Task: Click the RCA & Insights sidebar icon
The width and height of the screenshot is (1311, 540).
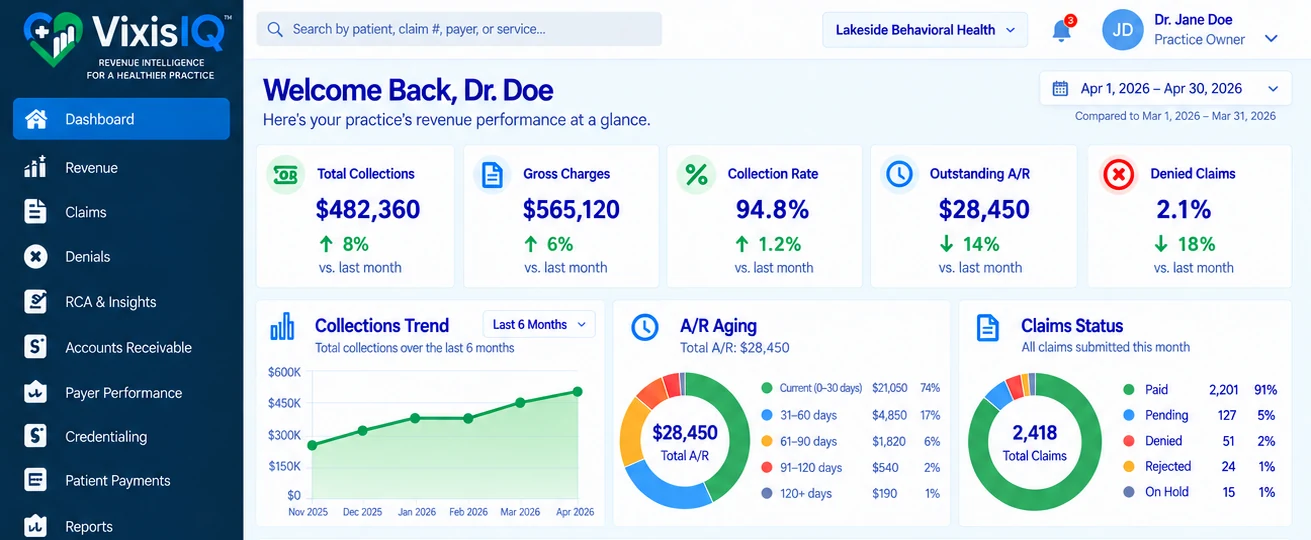Action: click(36, 302)
